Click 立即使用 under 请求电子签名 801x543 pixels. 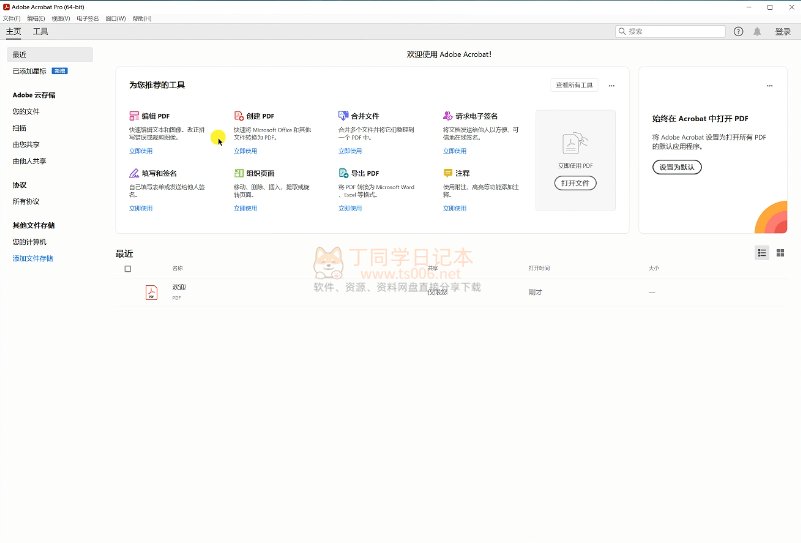pos(455,151)
